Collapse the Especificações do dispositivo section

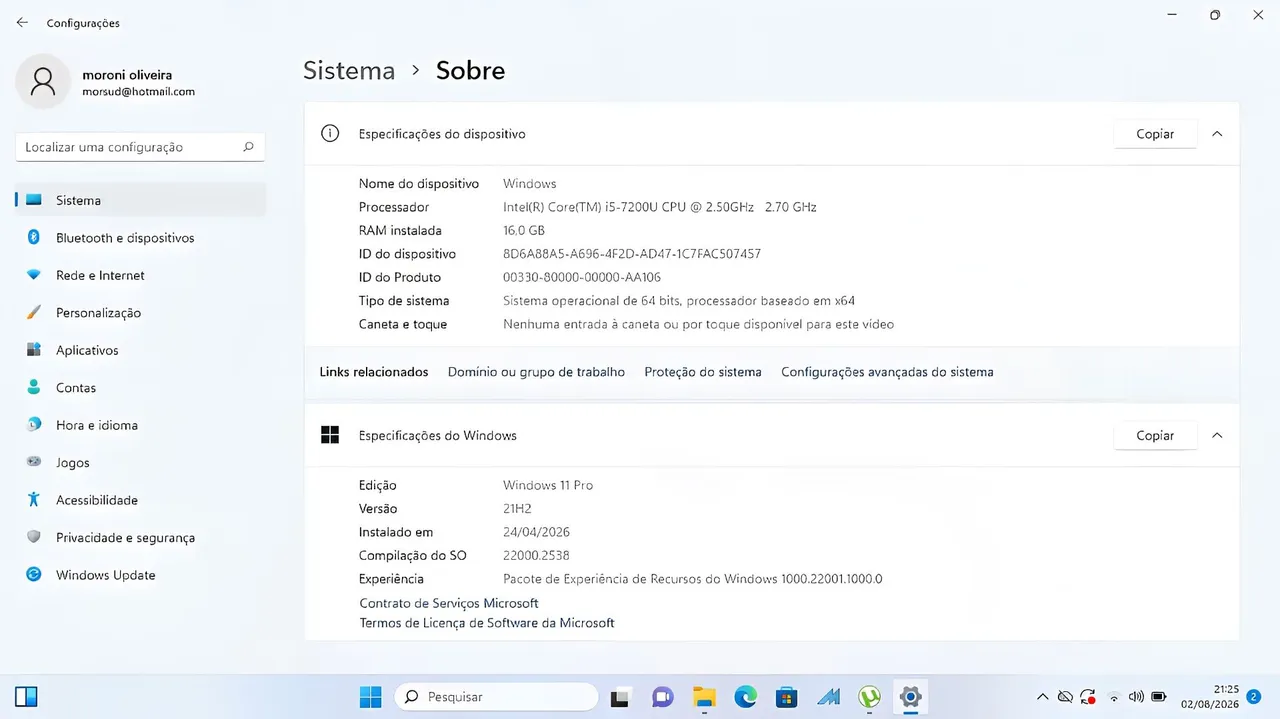[x=1217, y=134]
